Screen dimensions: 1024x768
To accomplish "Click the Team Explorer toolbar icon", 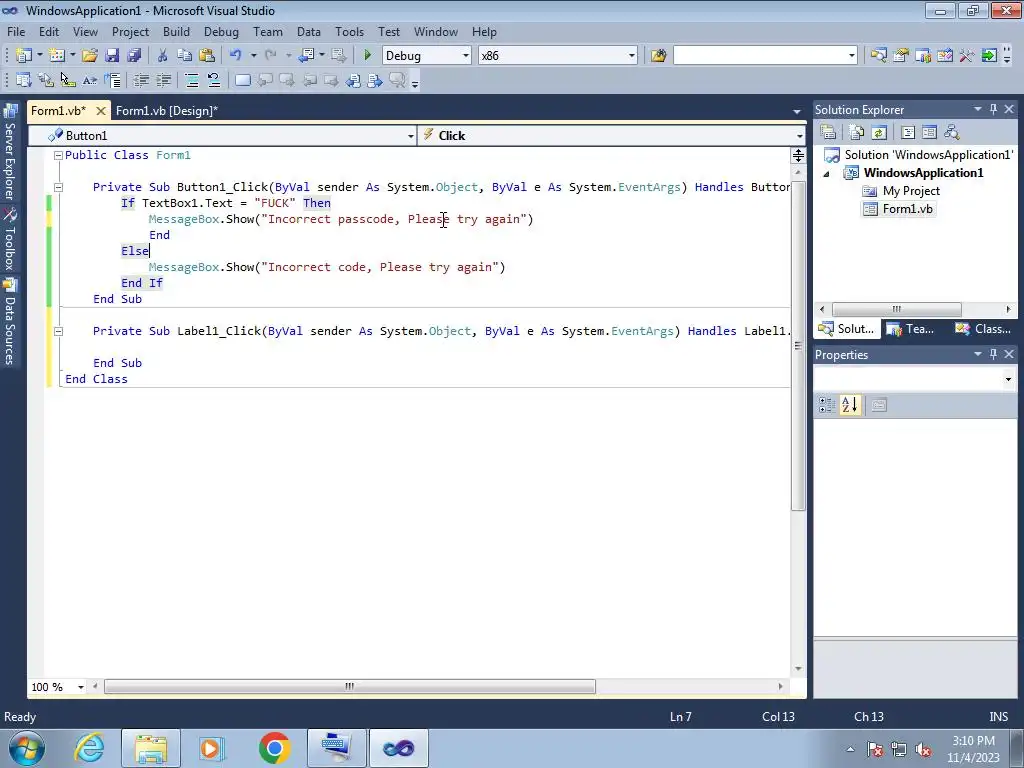I will pos(923,56).
